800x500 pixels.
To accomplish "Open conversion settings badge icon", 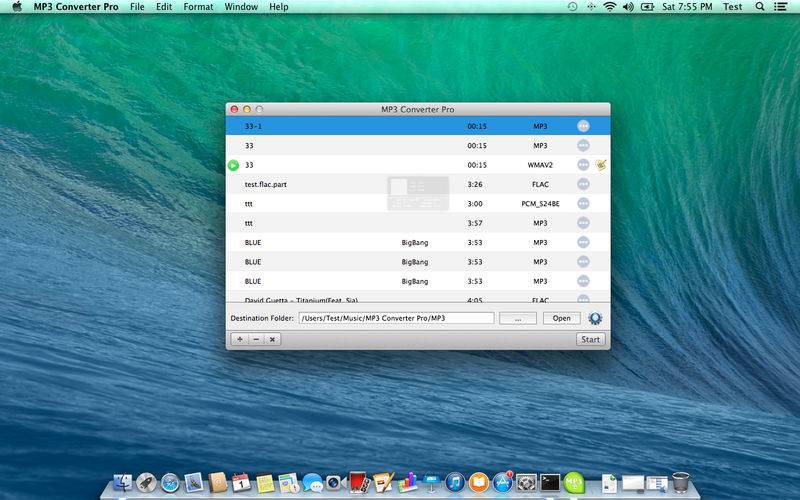I will 595,318.
